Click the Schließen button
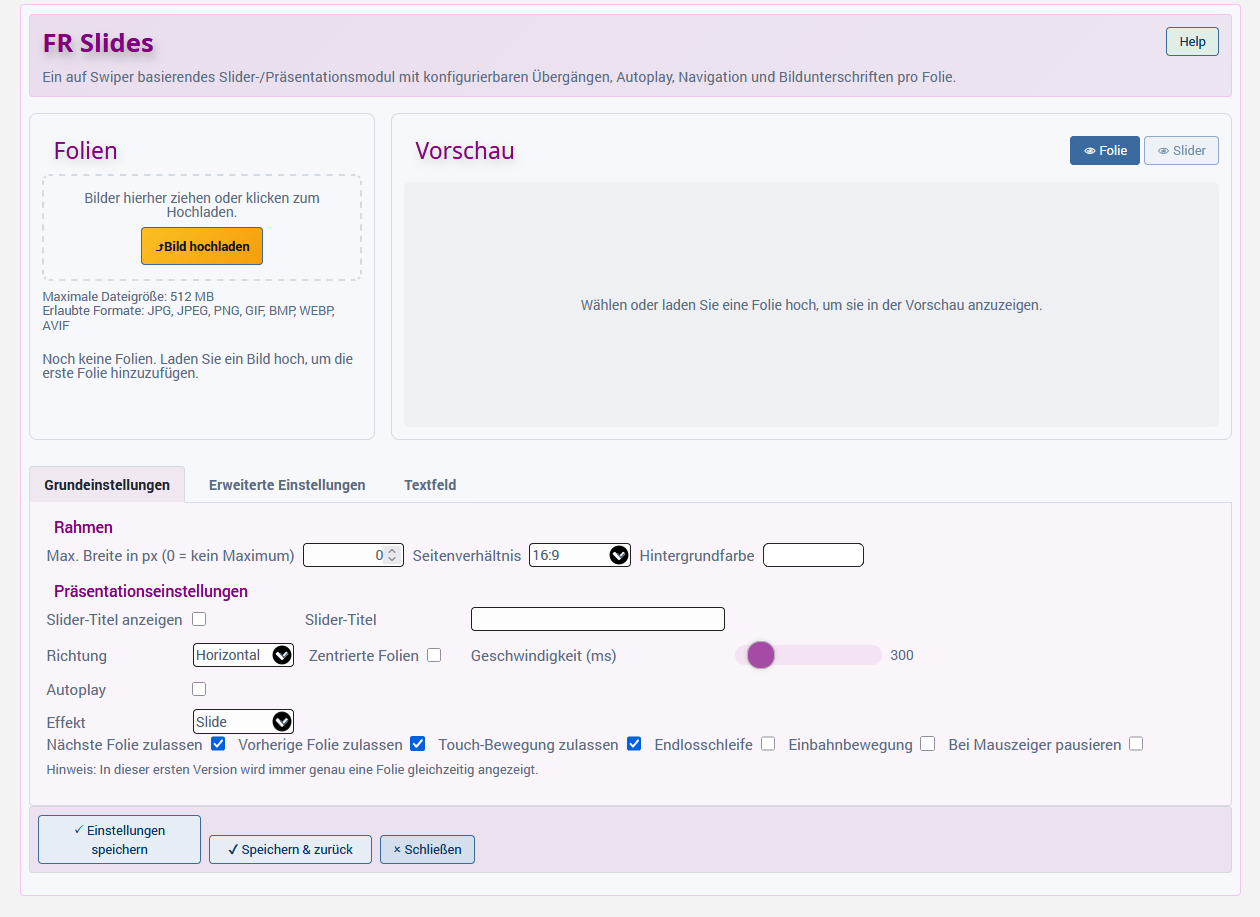Image resolution: width=1260 pixels, height=917 pixels. click(x=427, y=849)
